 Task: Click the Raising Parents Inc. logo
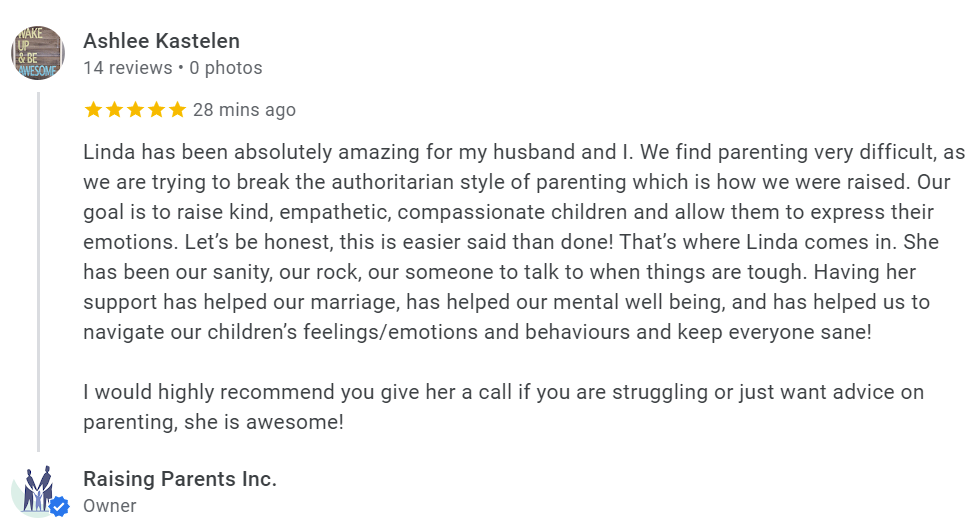click(x=36, y=490)
